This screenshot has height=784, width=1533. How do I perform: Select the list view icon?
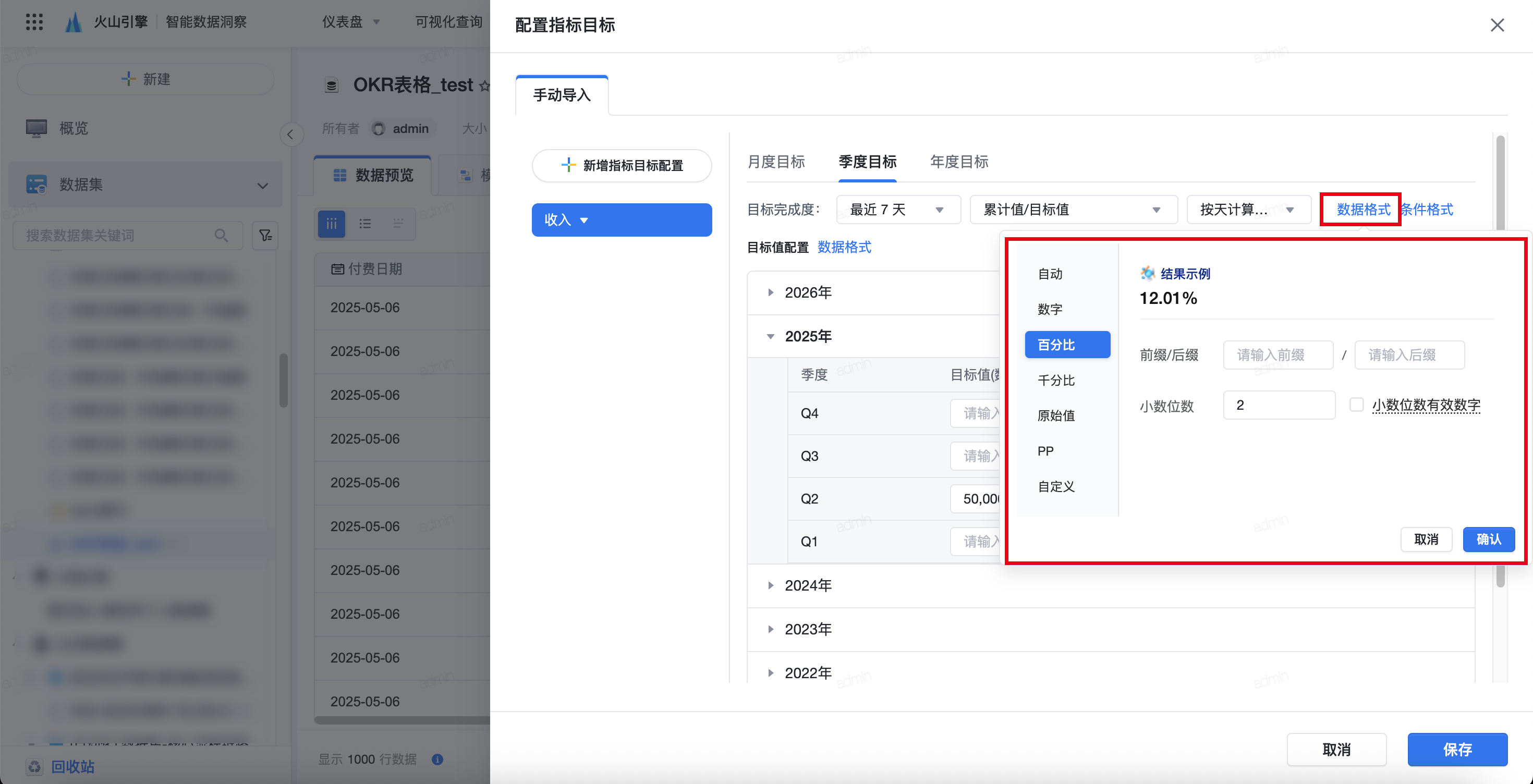365,224
